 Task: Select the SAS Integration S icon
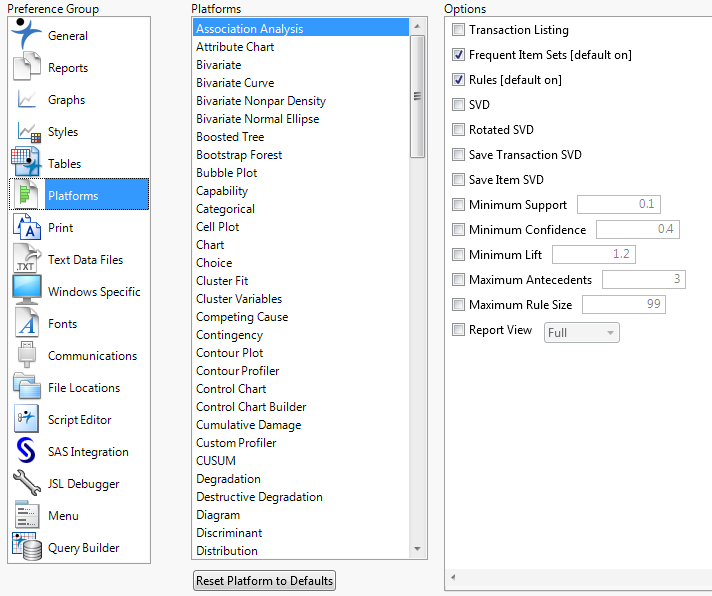26,450
